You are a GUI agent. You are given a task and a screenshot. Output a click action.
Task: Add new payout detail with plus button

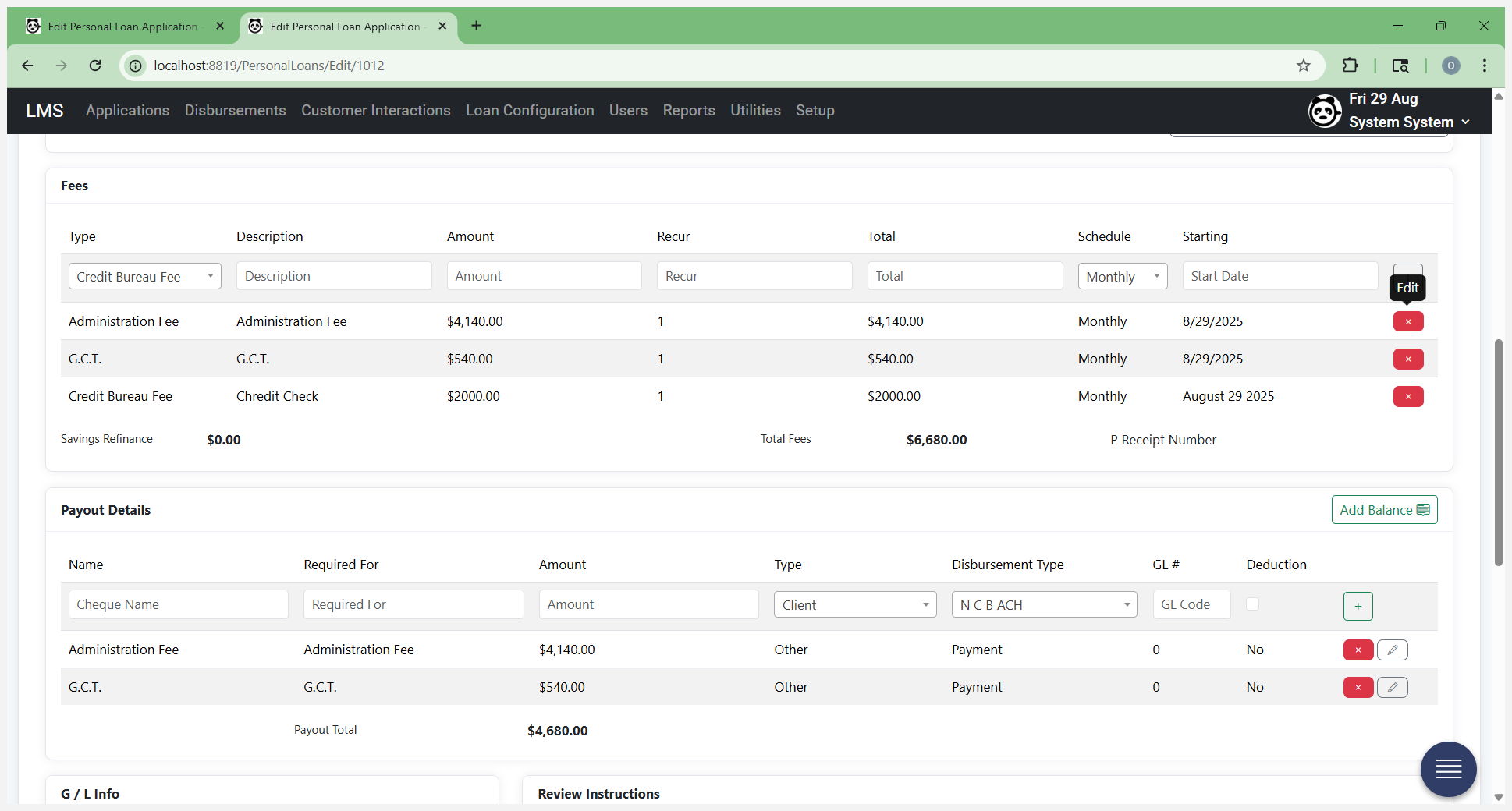click(1358, 606)
